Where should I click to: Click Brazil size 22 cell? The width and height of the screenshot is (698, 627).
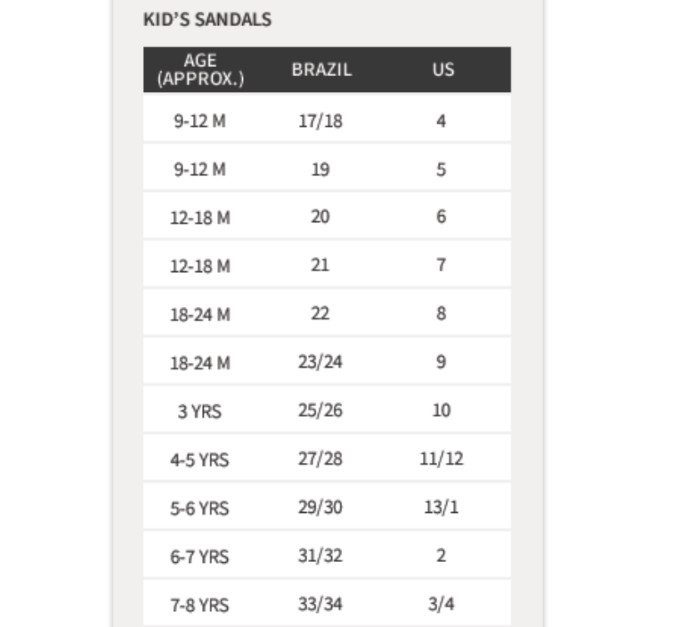coord(321,314)
